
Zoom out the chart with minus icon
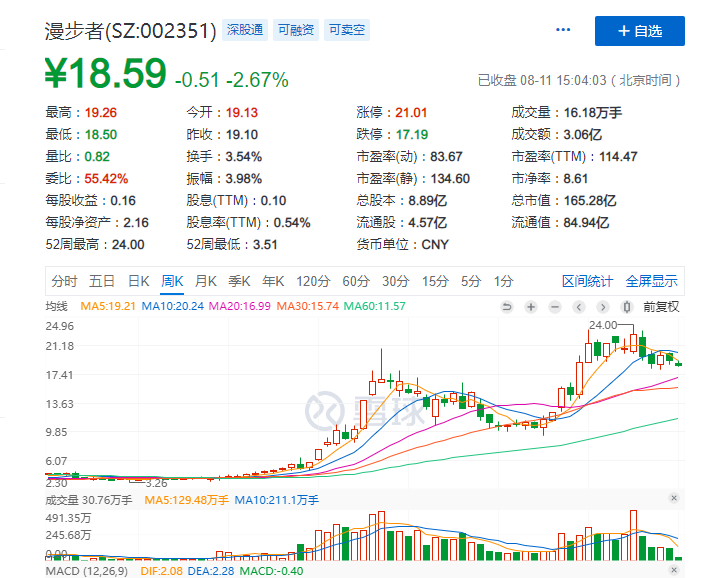[555, 307]
